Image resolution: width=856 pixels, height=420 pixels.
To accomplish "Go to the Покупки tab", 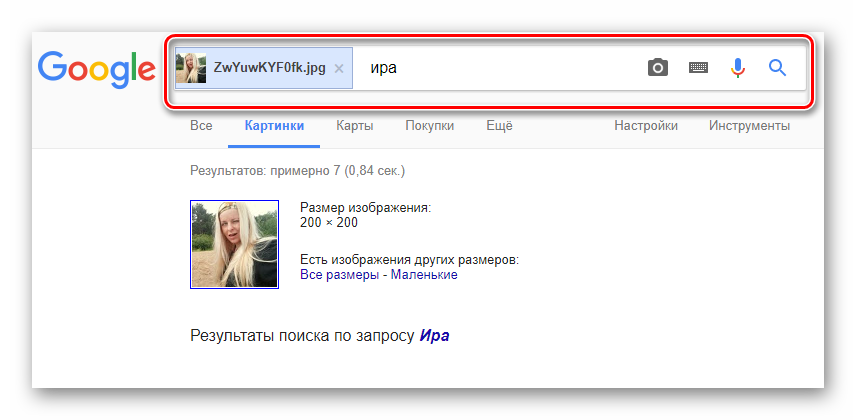I will [429, 126].
